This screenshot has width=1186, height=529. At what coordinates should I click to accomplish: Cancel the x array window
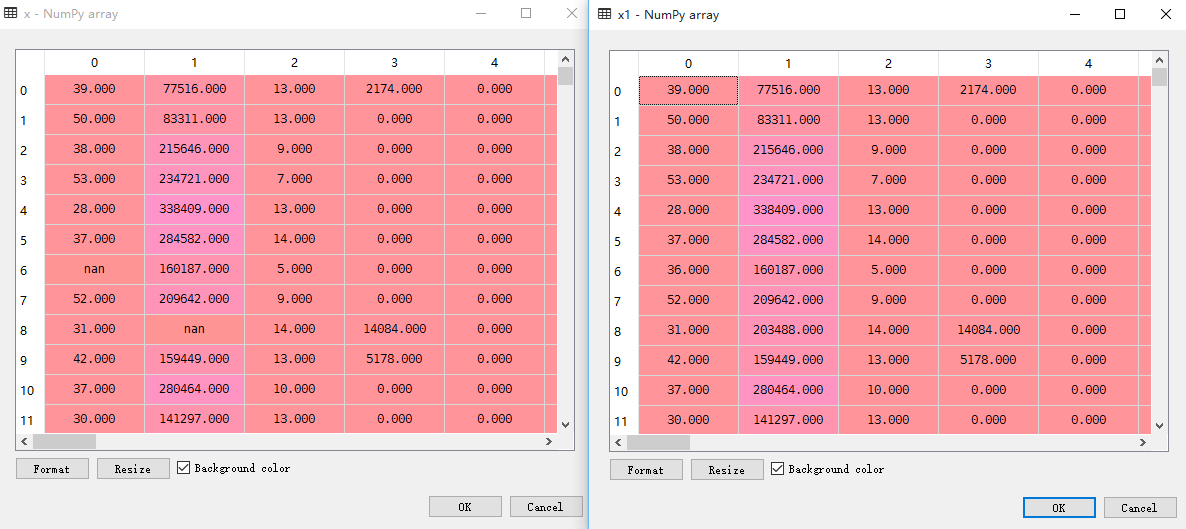coord(546,506)
